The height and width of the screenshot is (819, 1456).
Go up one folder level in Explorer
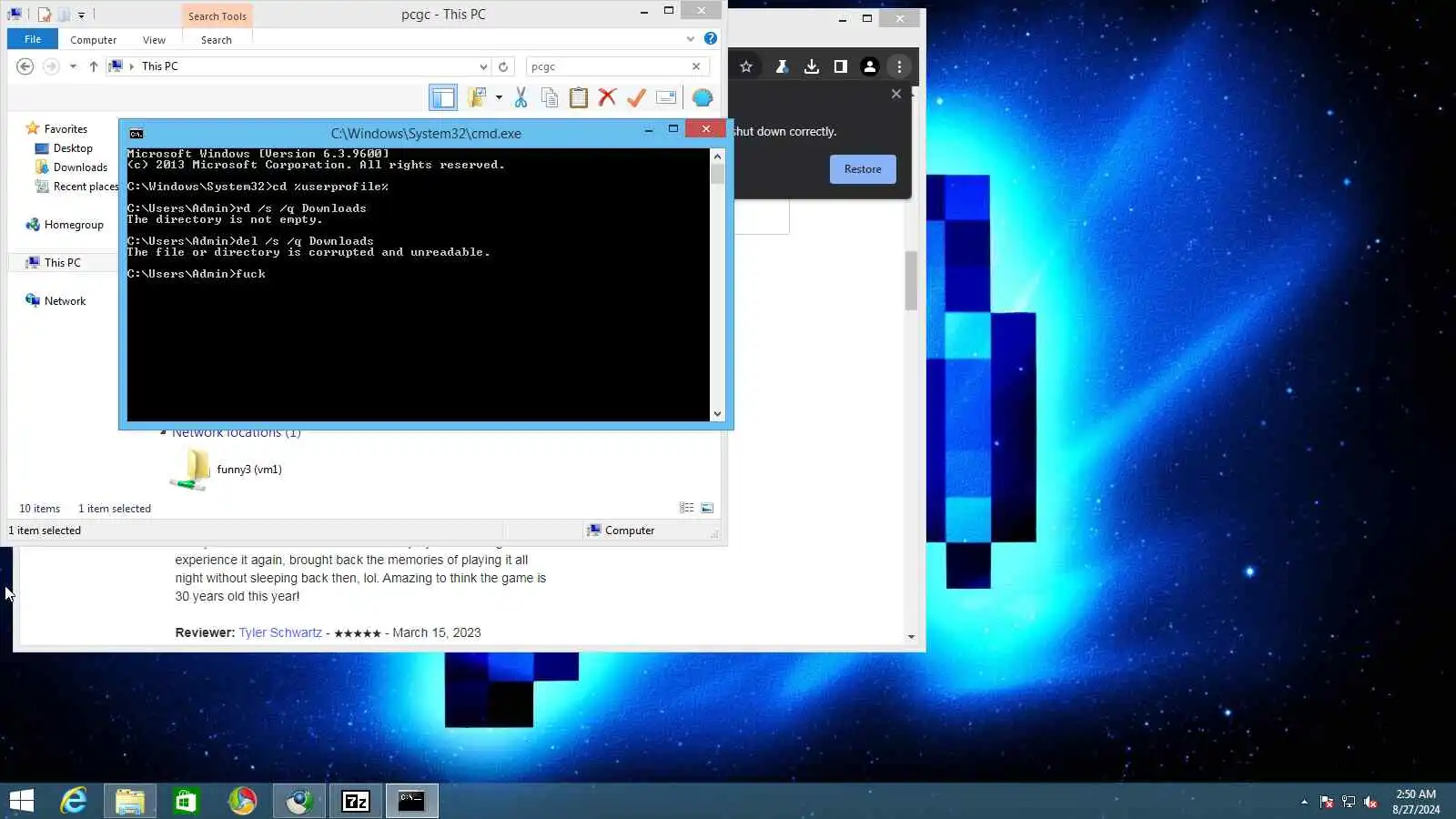(93, 66)
